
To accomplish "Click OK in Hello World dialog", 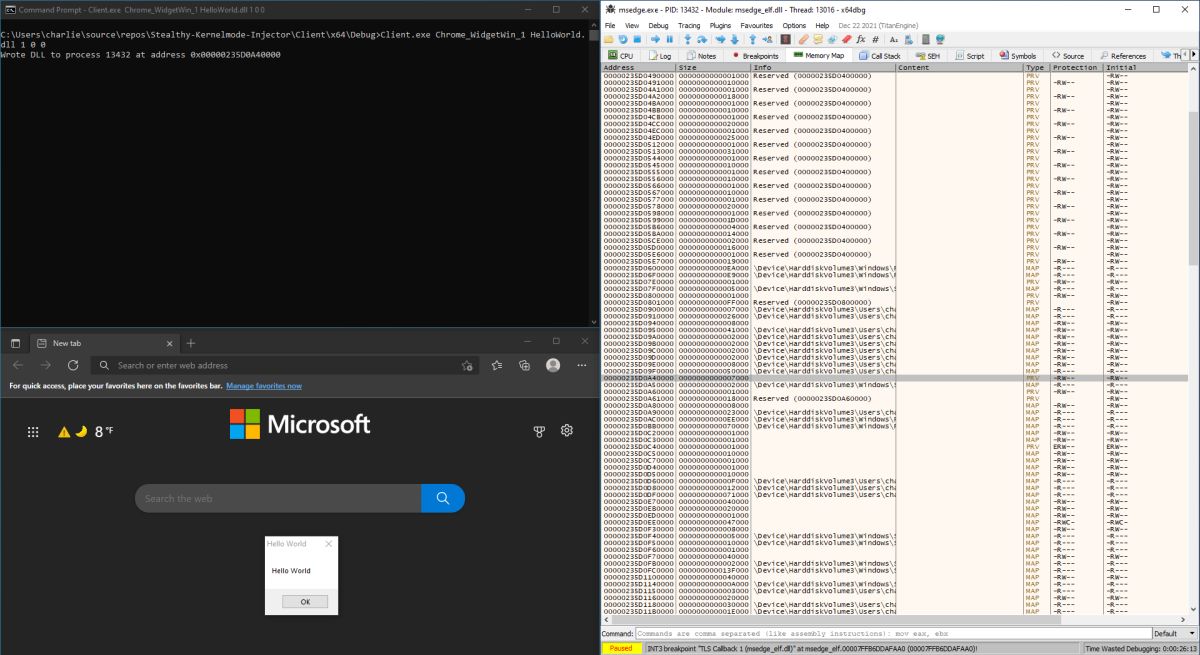I will click(305, 601).
